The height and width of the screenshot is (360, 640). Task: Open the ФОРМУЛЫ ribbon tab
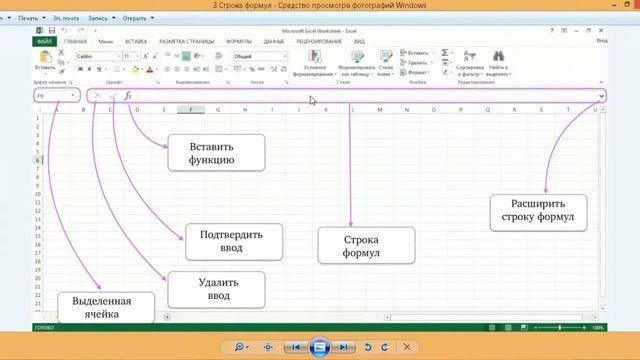coord(239,41)
